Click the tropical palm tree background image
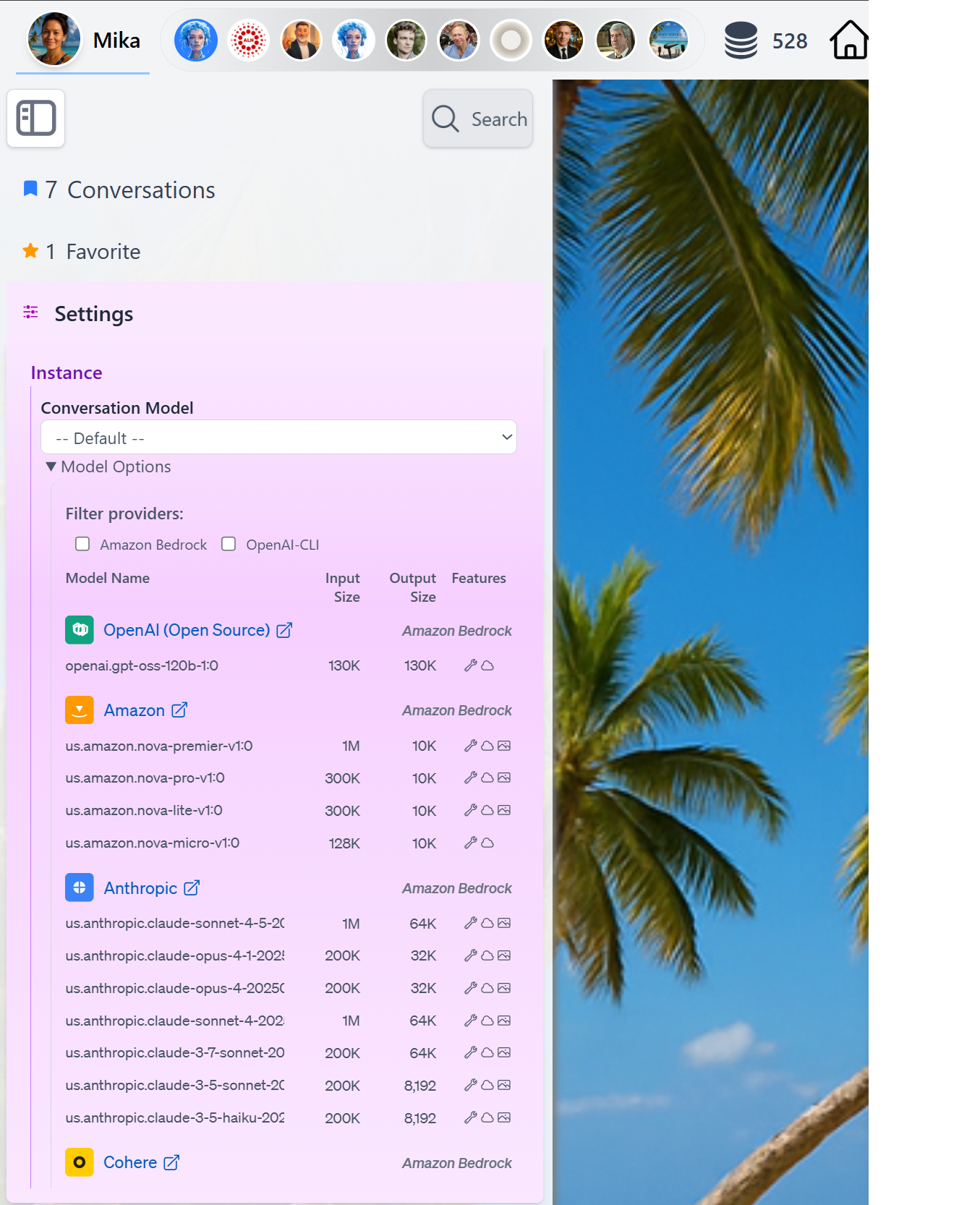 click(710, 642)
